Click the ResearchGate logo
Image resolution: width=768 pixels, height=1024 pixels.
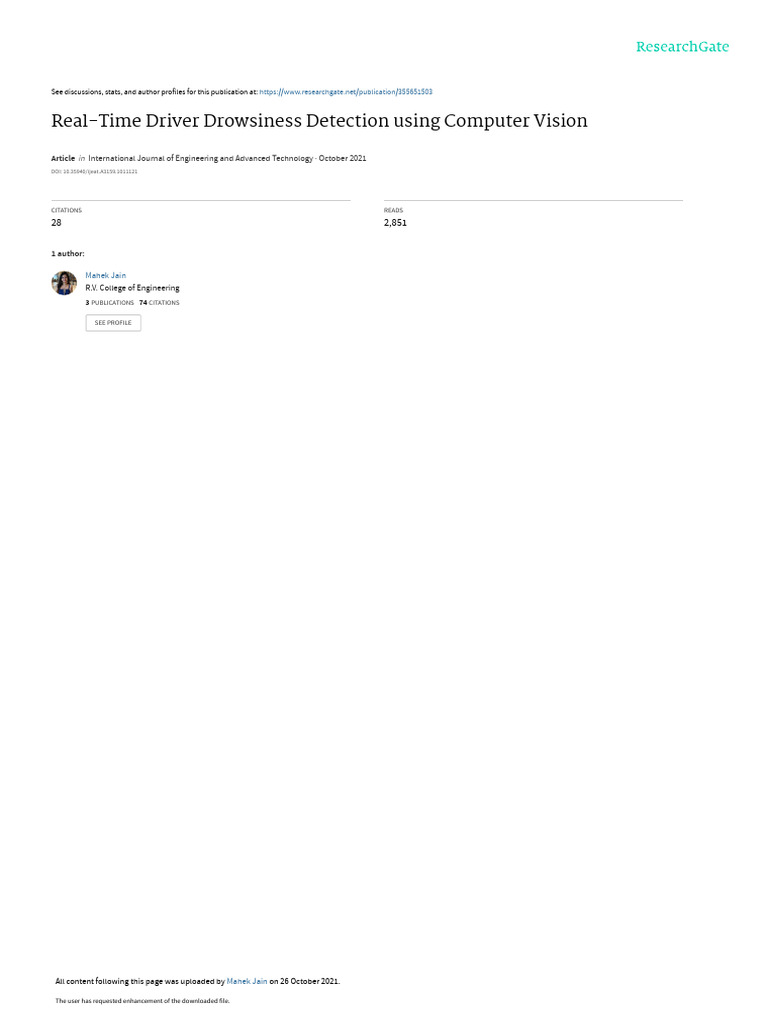coord(682,47)
